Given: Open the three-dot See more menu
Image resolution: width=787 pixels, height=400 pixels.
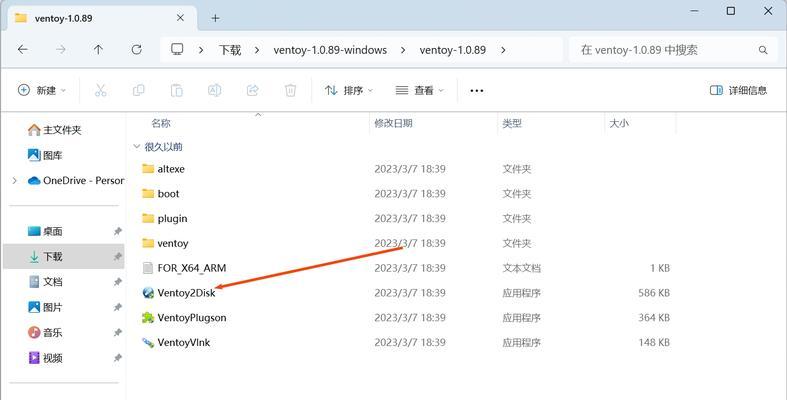Looking at the screenshot, I should (477, 91).
